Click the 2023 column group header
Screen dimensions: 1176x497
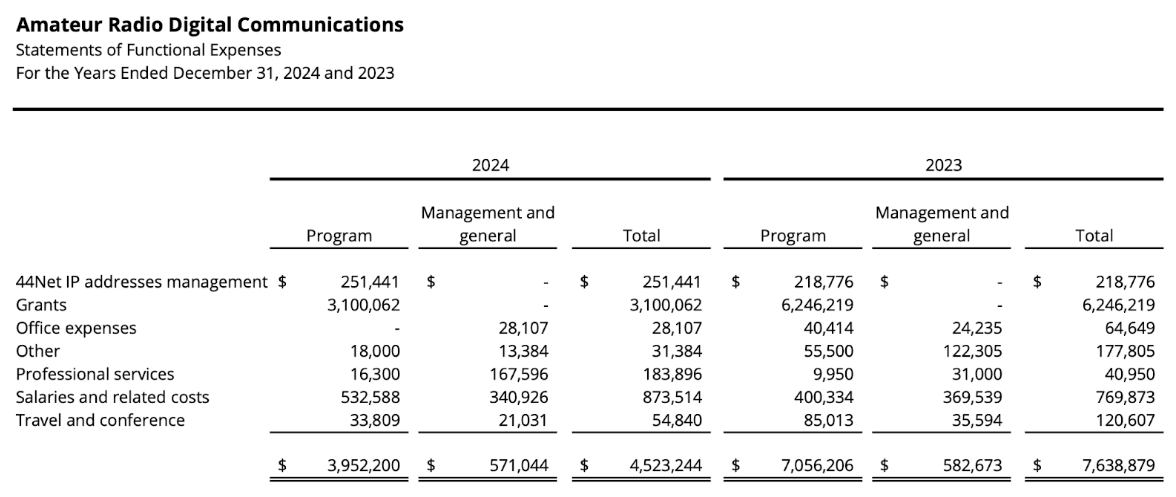point(944,165)
